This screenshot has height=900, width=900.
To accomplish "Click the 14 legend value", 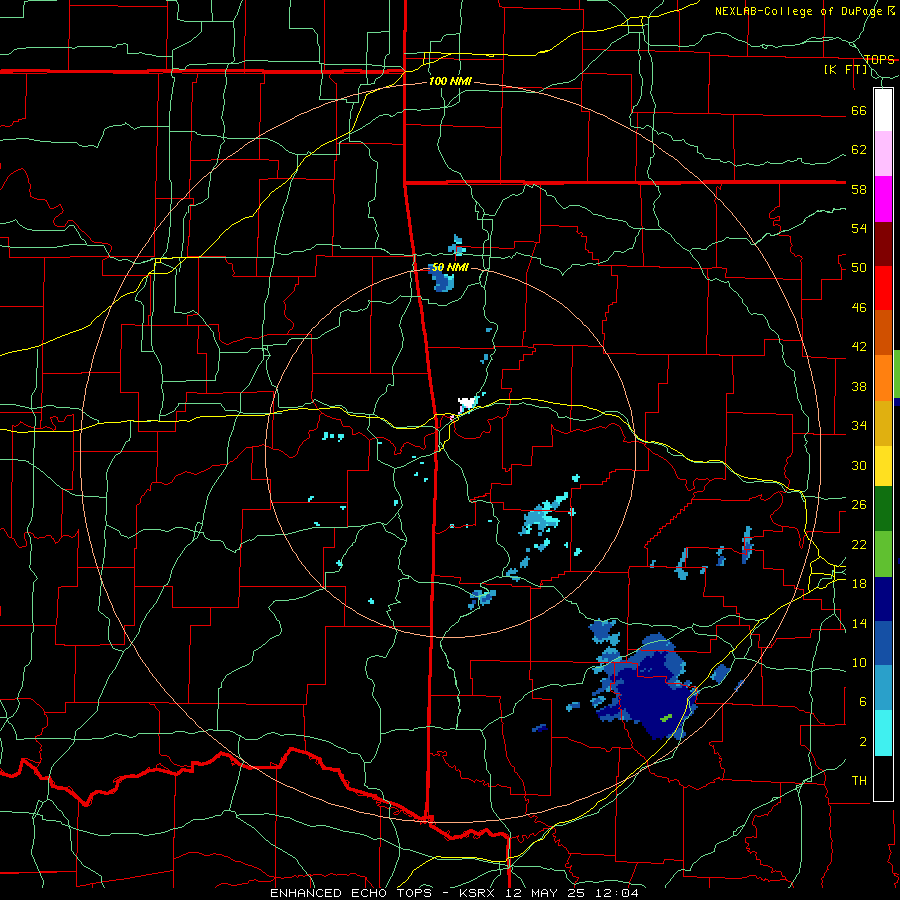I will point(859,623).
